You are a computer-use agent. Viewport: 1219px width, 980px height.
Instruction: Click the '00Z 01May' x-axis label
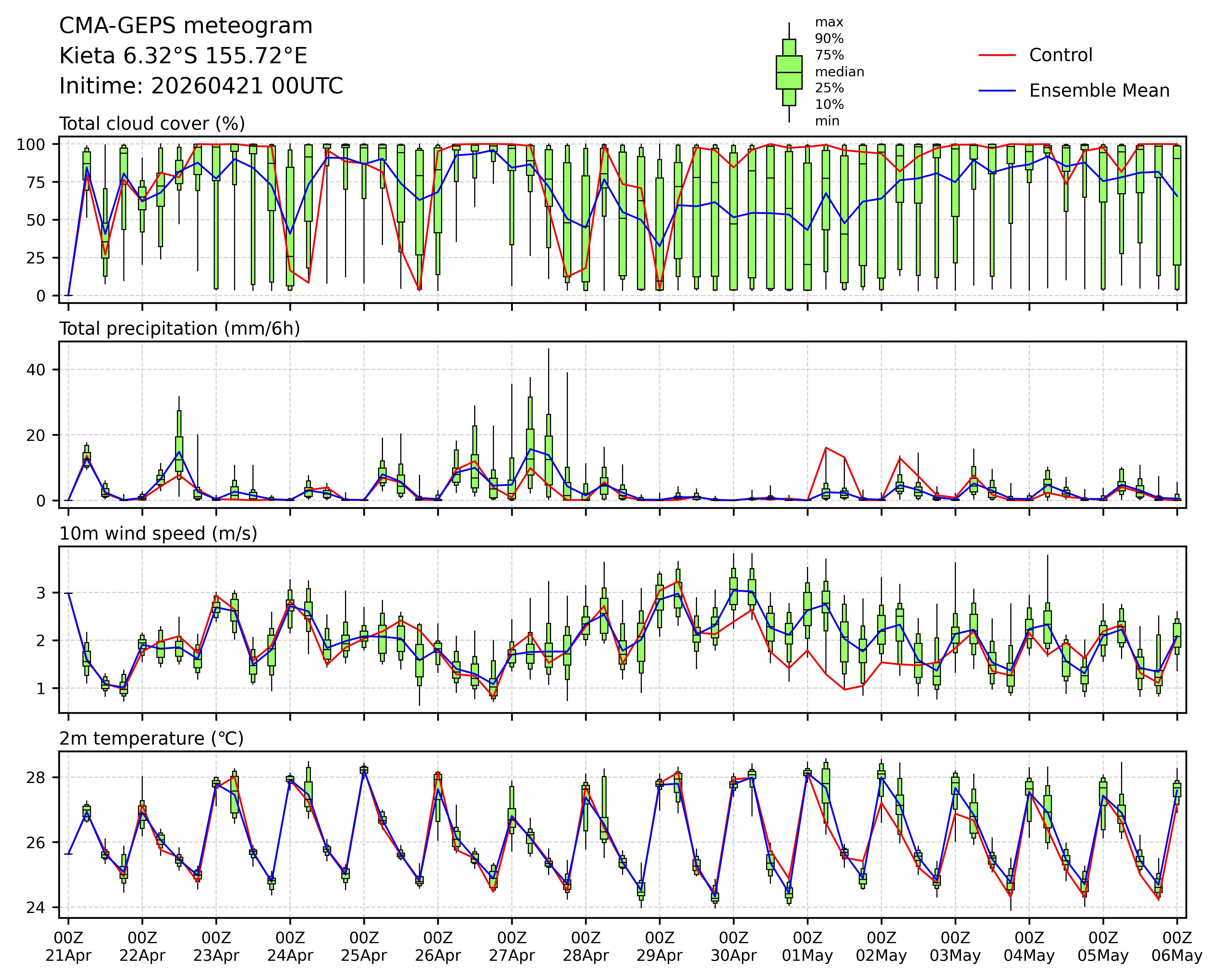(808, 947)
